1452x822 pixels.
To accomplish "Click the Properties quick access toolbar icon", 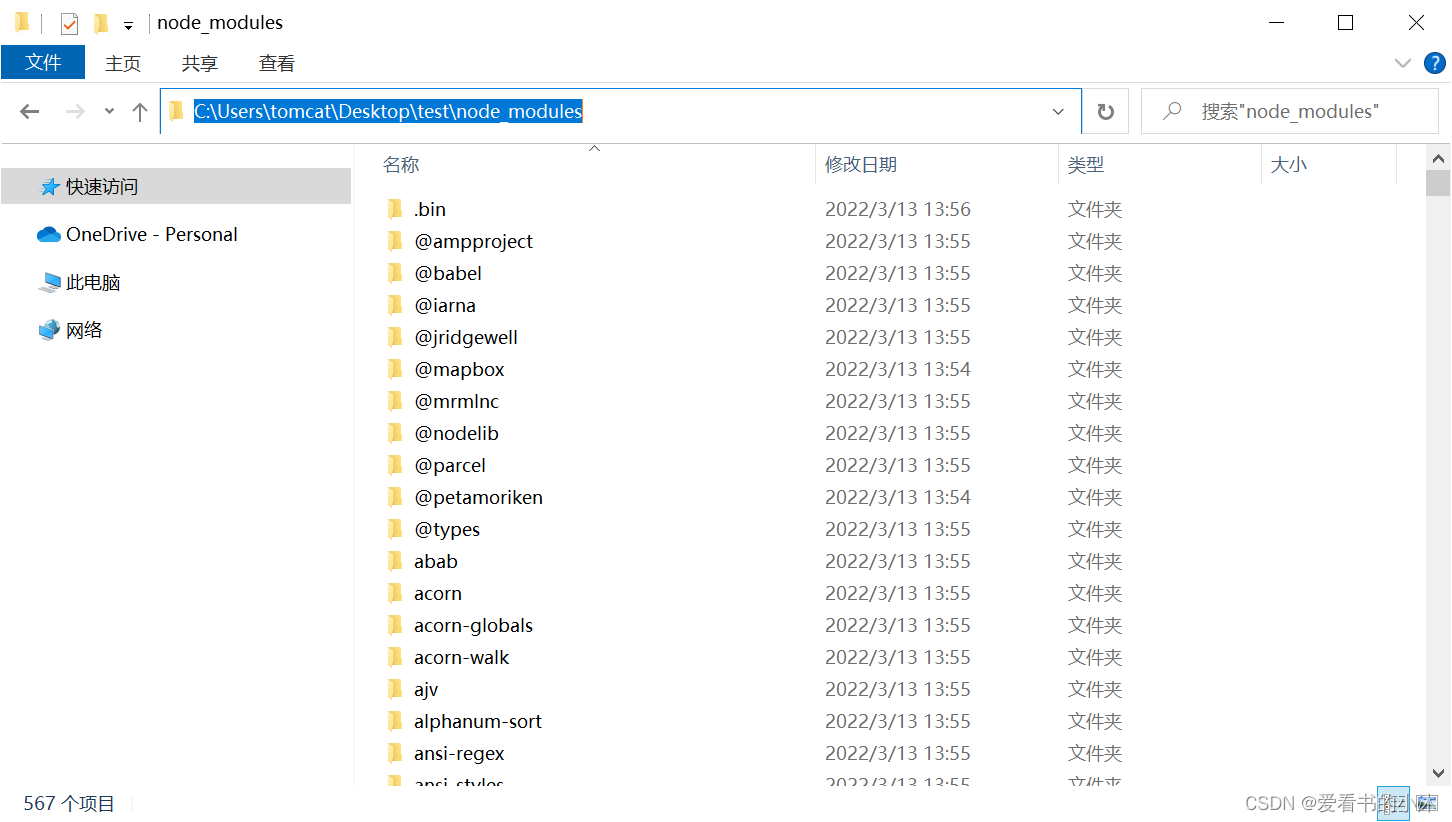I will coord(69,23).
